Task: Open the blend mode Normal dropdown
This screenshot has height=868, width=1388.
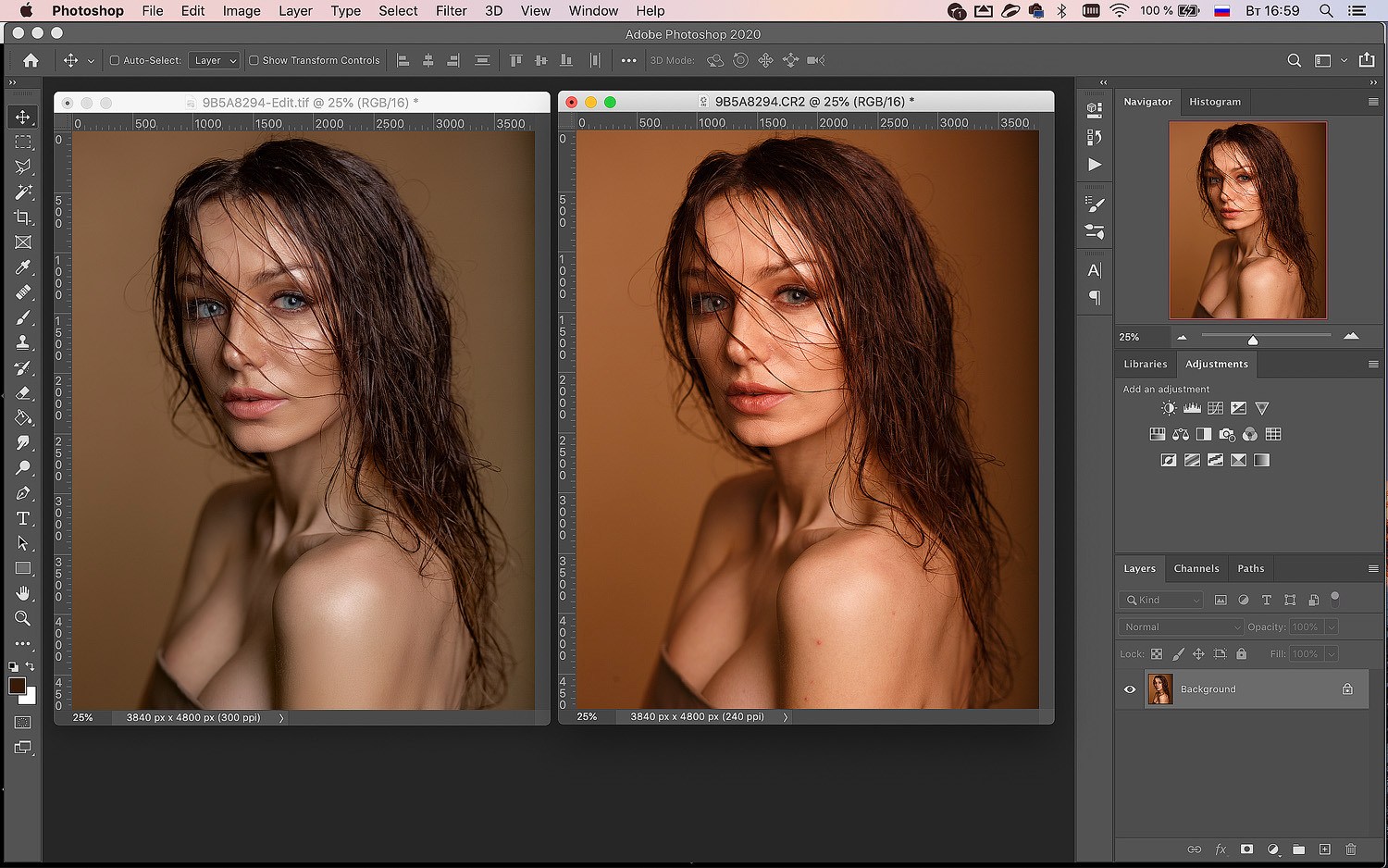Action: (1181, 626)
